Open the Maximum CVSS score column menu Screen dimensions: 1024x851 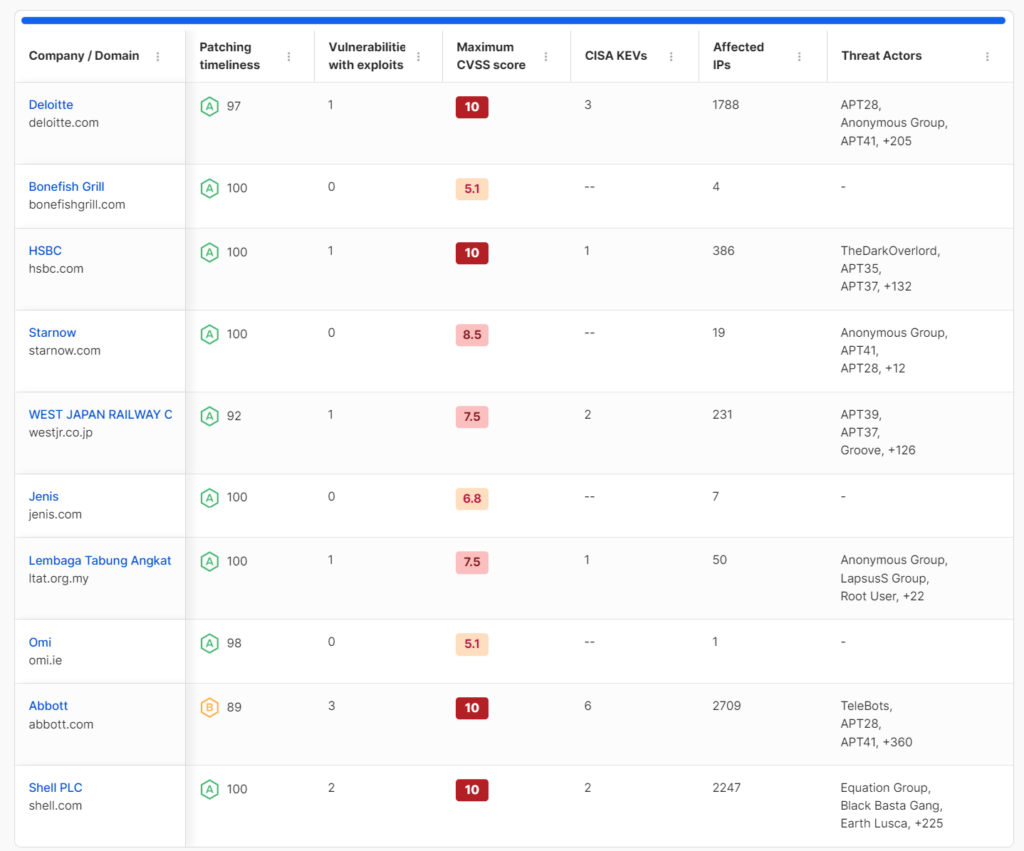tap(546, 57)
